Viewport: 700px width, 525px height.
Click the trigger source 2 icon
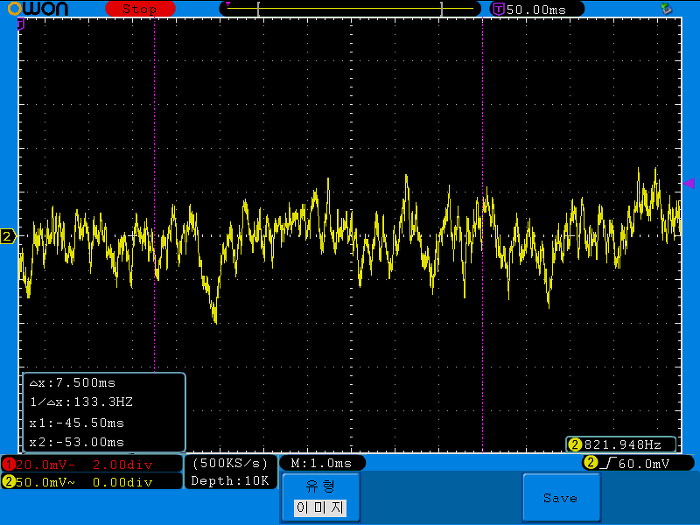pos(591,462)
